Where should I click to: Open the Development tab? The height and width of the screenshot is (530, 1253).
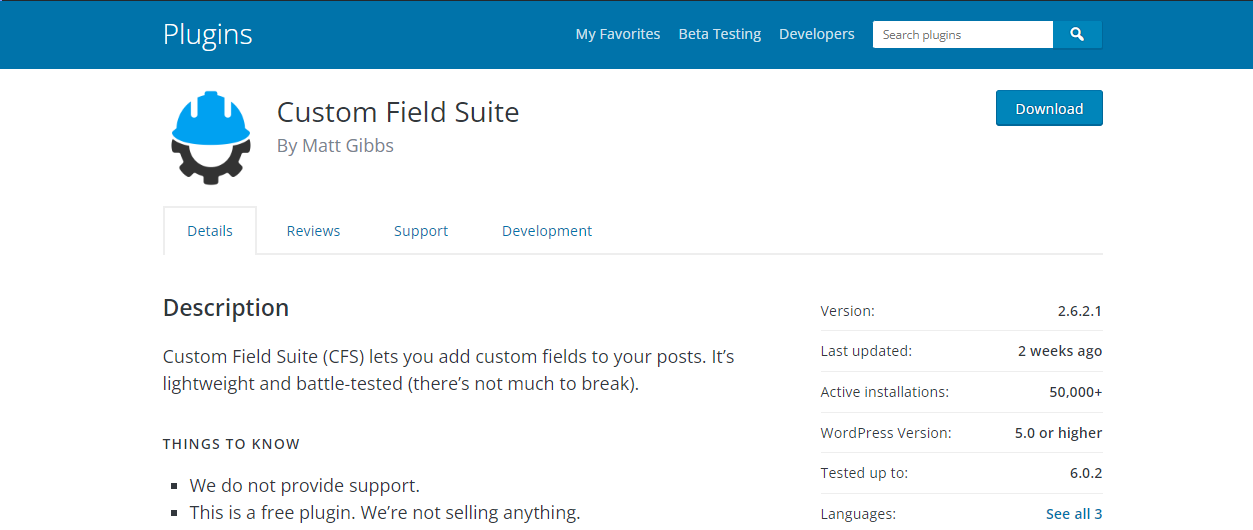tap(547, 231)
